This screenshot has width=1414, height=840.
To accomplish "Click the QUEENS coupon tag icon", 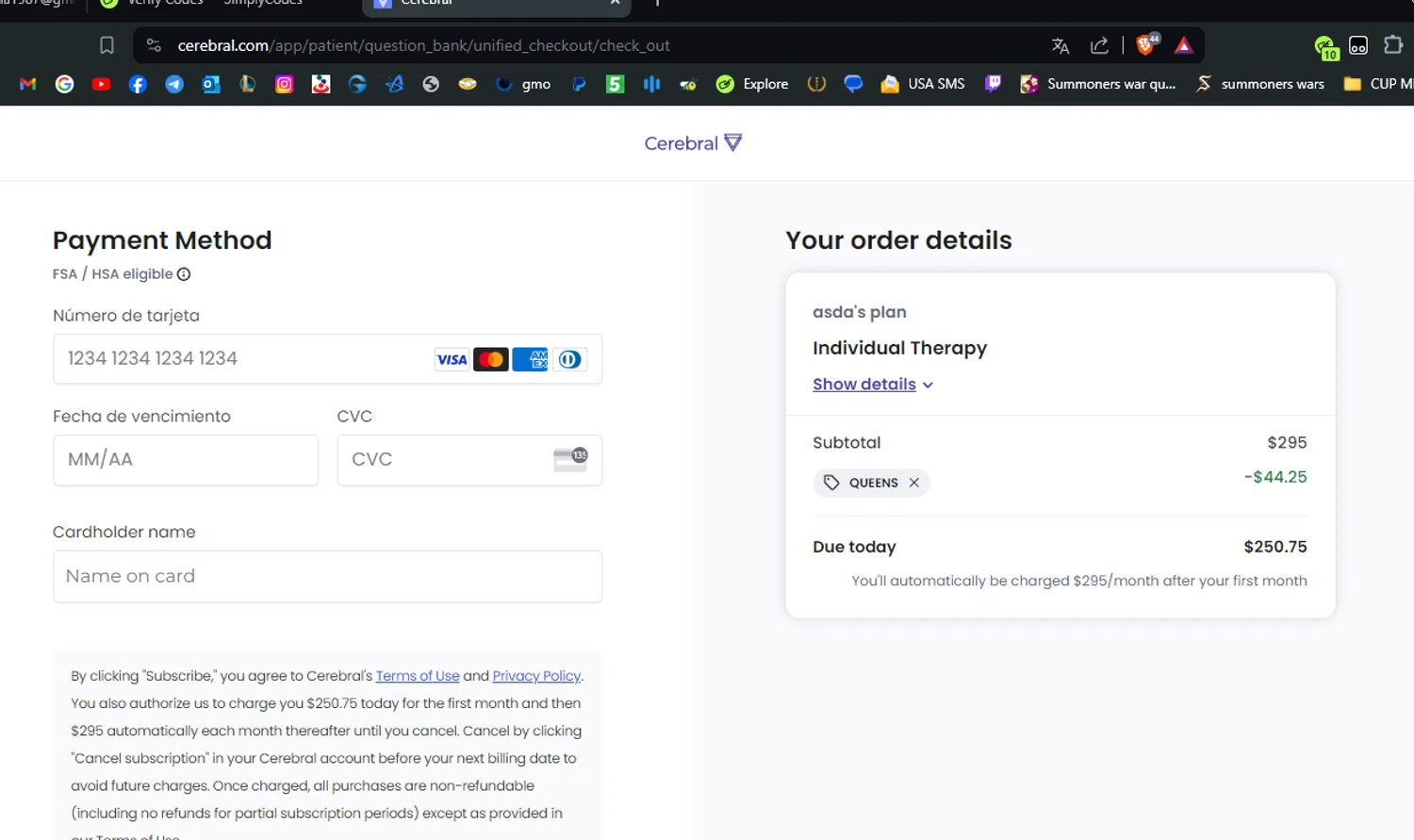I will (x=831, y=483).
